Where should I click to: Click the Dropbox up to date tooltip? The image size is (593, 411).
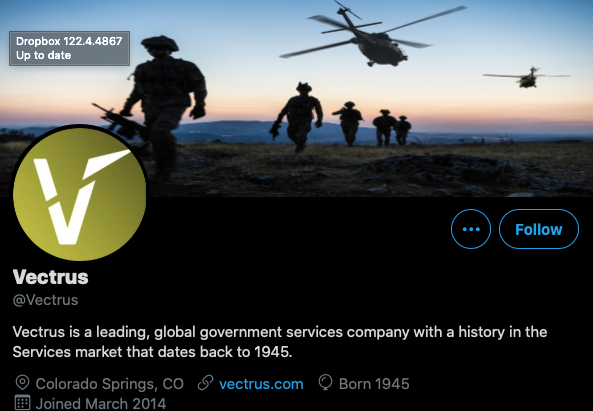(x=70, y=48)
